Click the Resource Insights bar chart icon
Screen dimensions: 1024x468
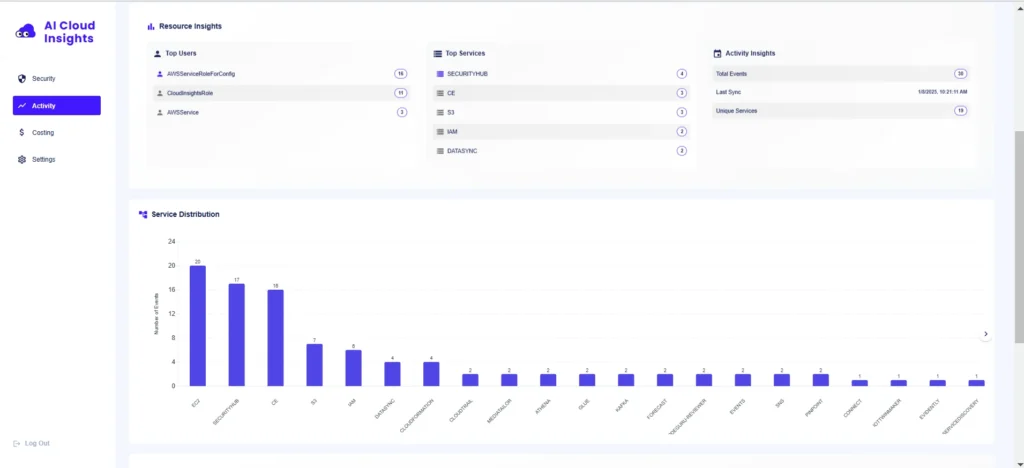pyautogui.click(x=151, y=26)
